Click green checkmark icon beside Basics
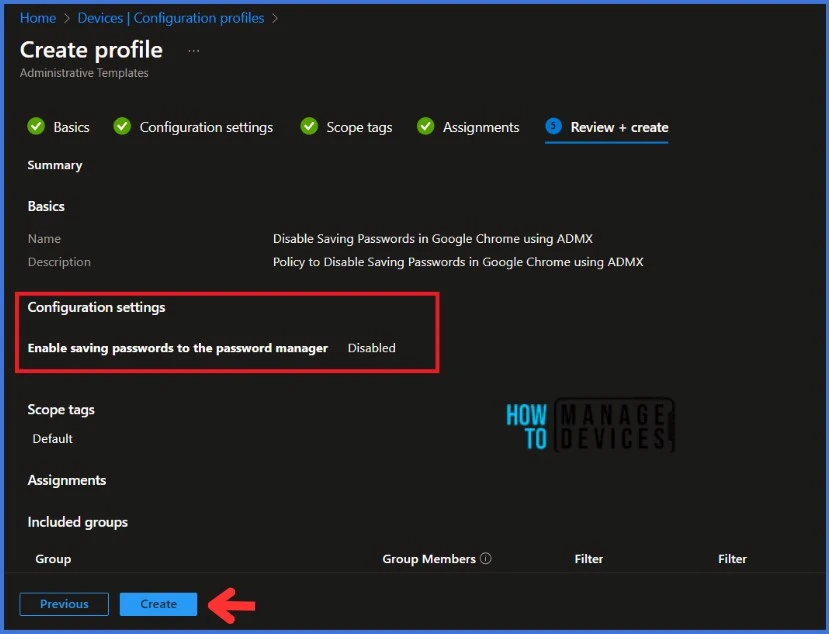This screenshot has width=829, height=634. (36, 126)
